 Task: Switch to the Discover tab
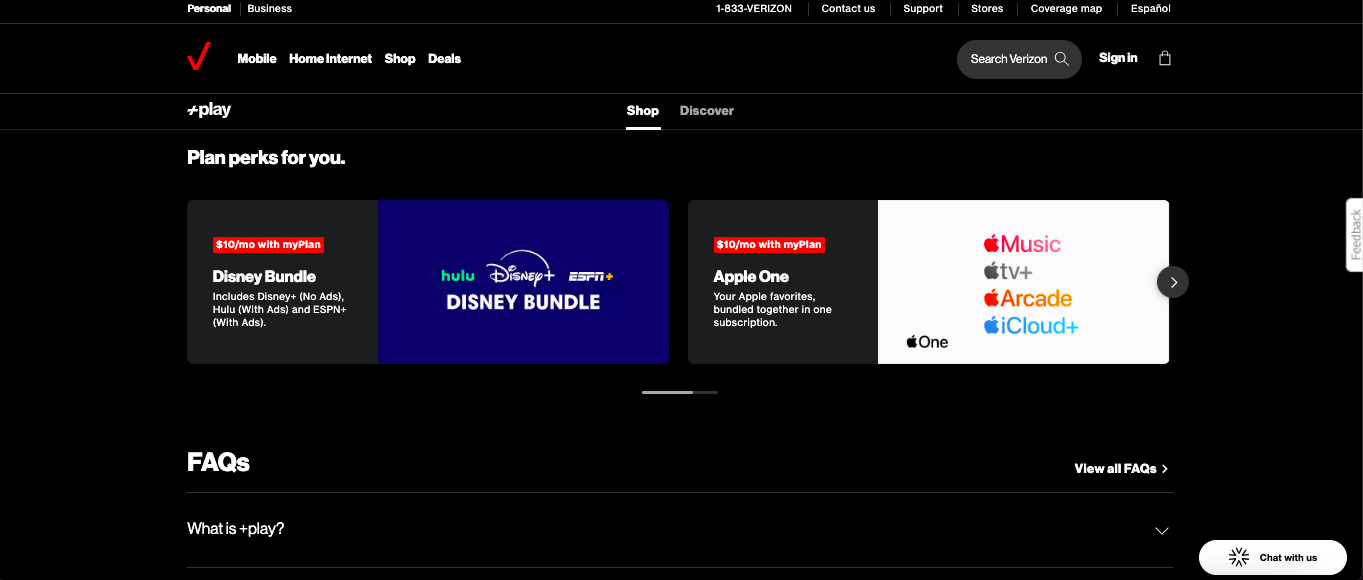707,111
